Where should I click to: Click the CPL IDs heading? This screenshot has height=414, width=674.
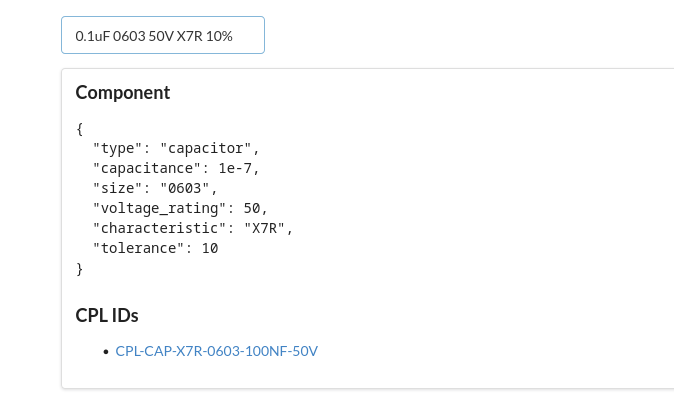pyautogui.click(x=107, y=316)
